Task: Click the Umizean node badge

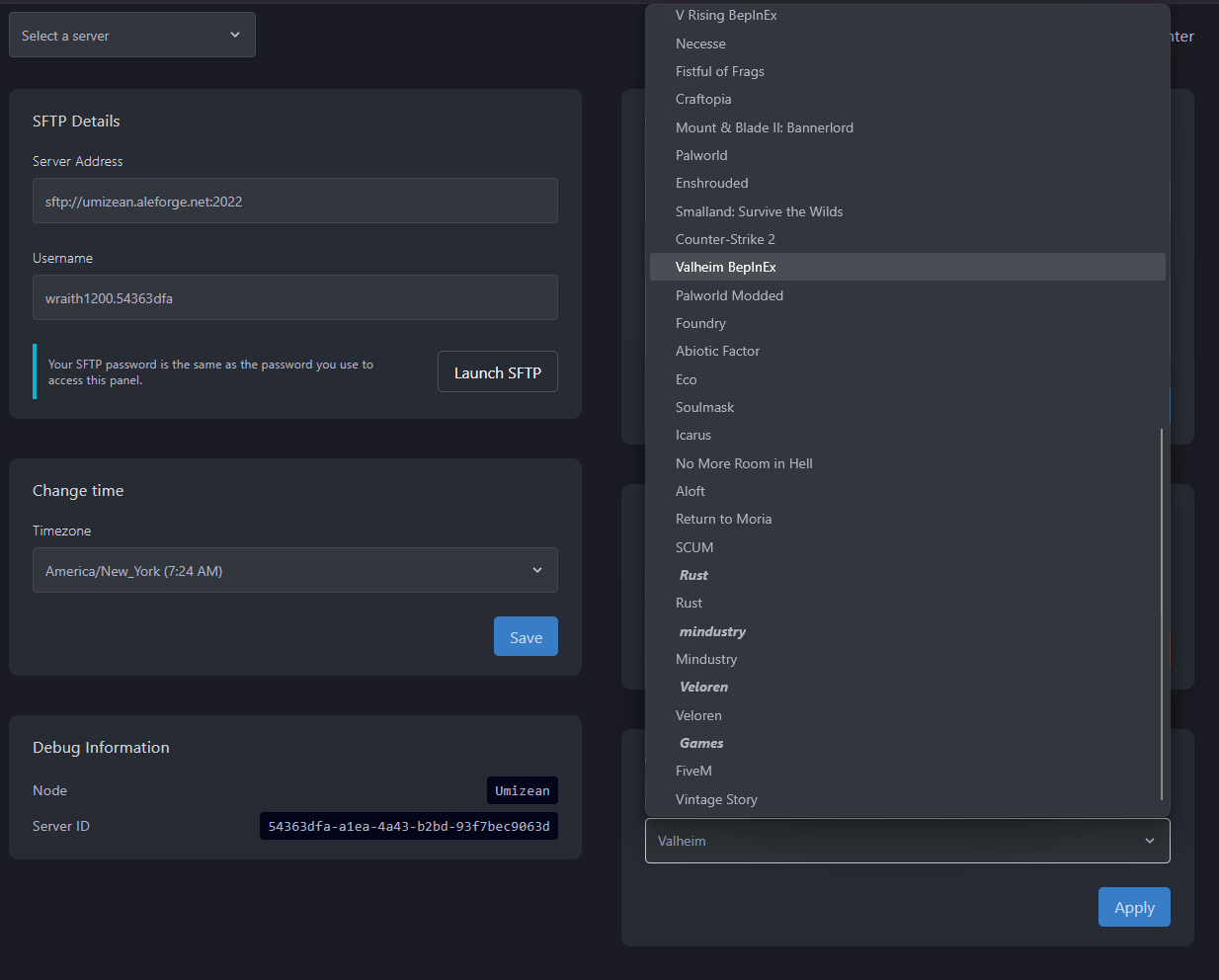Action: pyautogui.click(x=522, y=790)
